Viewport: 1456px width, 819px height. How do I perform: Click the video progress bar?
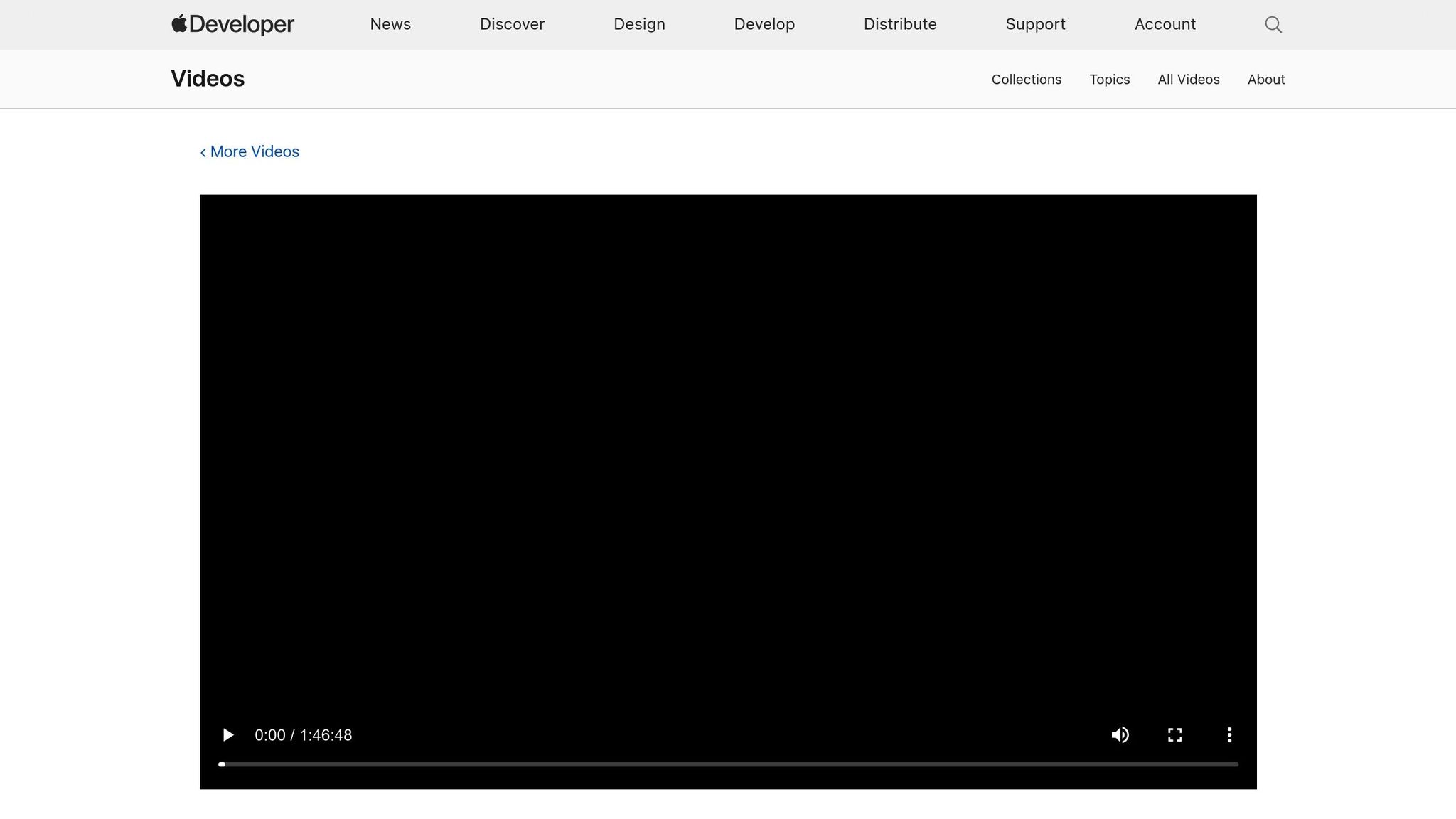click(x=728, y=764)
